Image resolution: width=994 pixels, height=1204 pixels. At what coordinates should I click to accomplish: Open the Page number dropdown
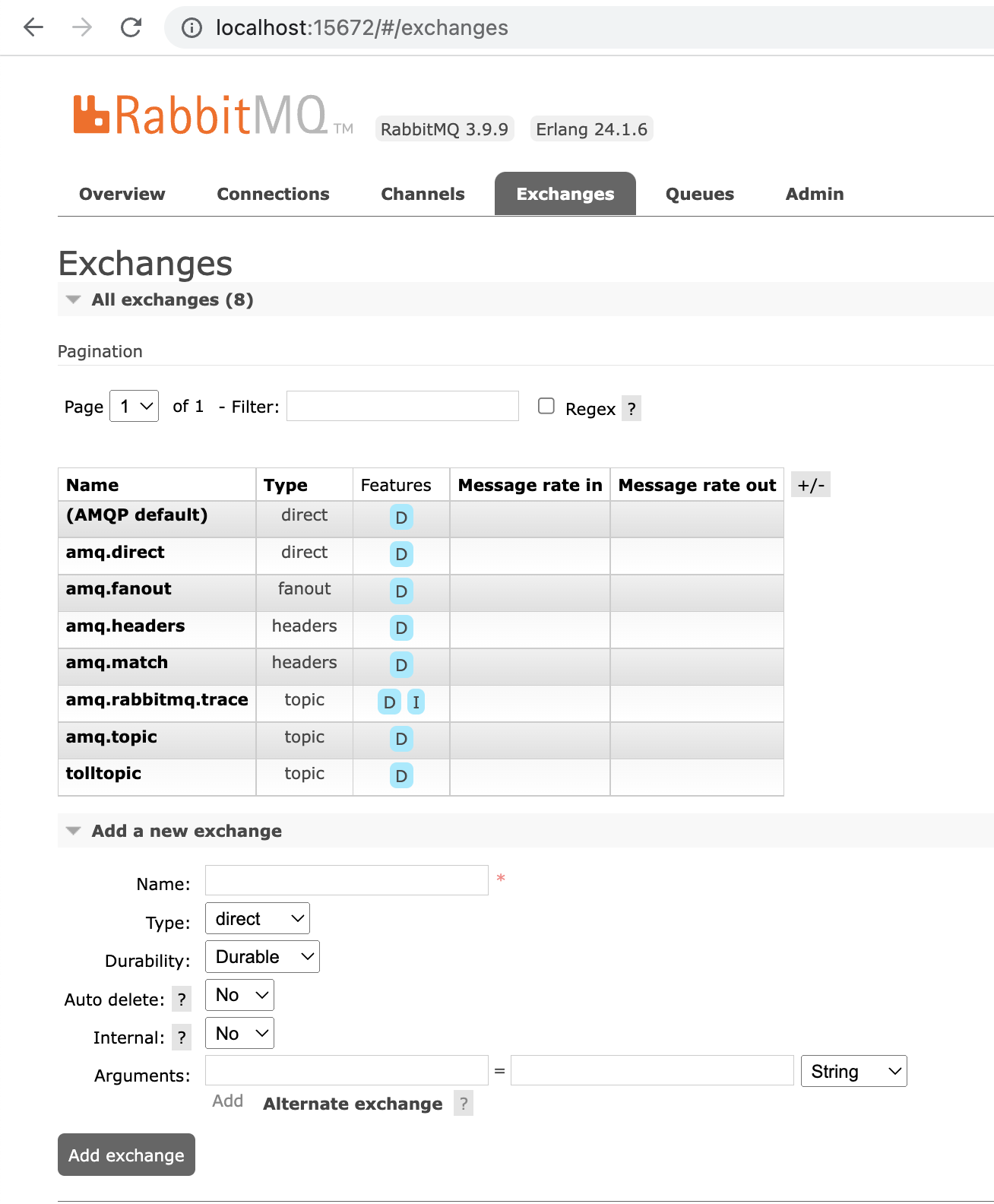pyautogui.click(x=135, y=406)
